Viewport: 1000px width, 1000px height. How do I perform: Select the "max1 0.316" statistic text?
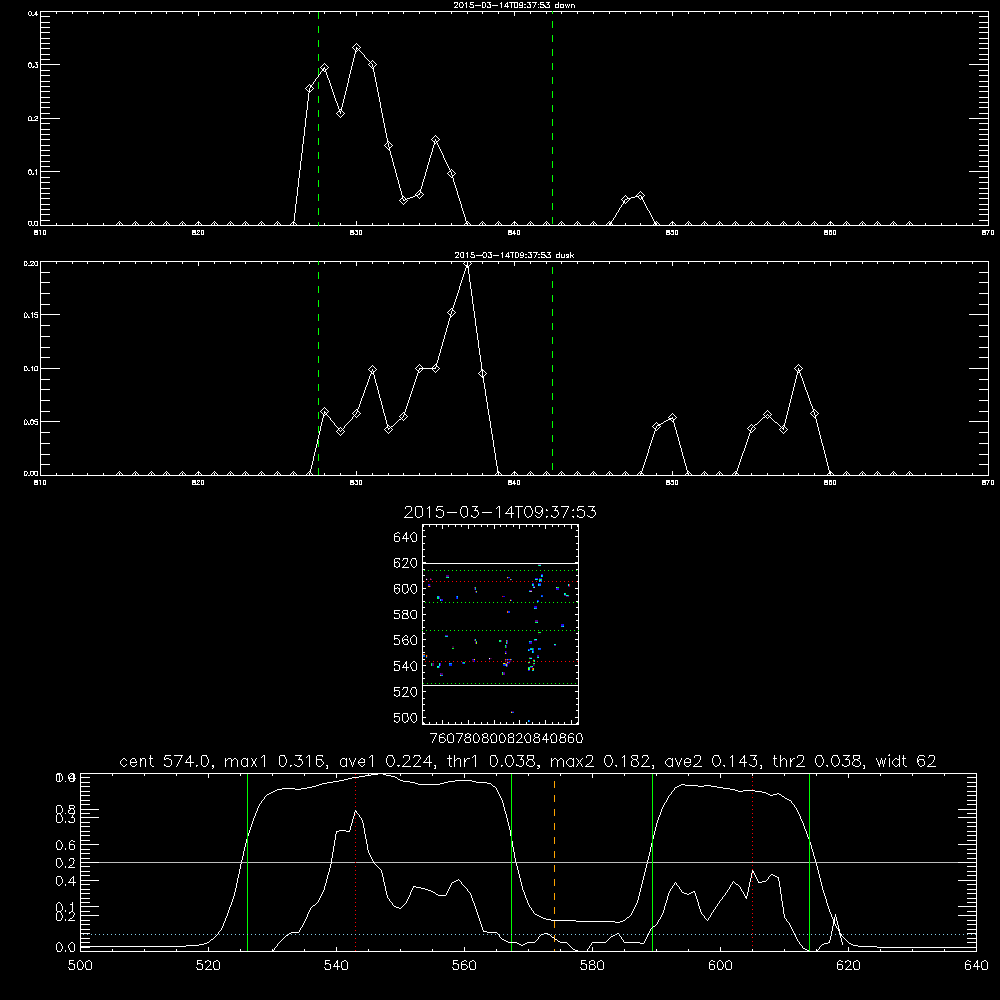276,761
